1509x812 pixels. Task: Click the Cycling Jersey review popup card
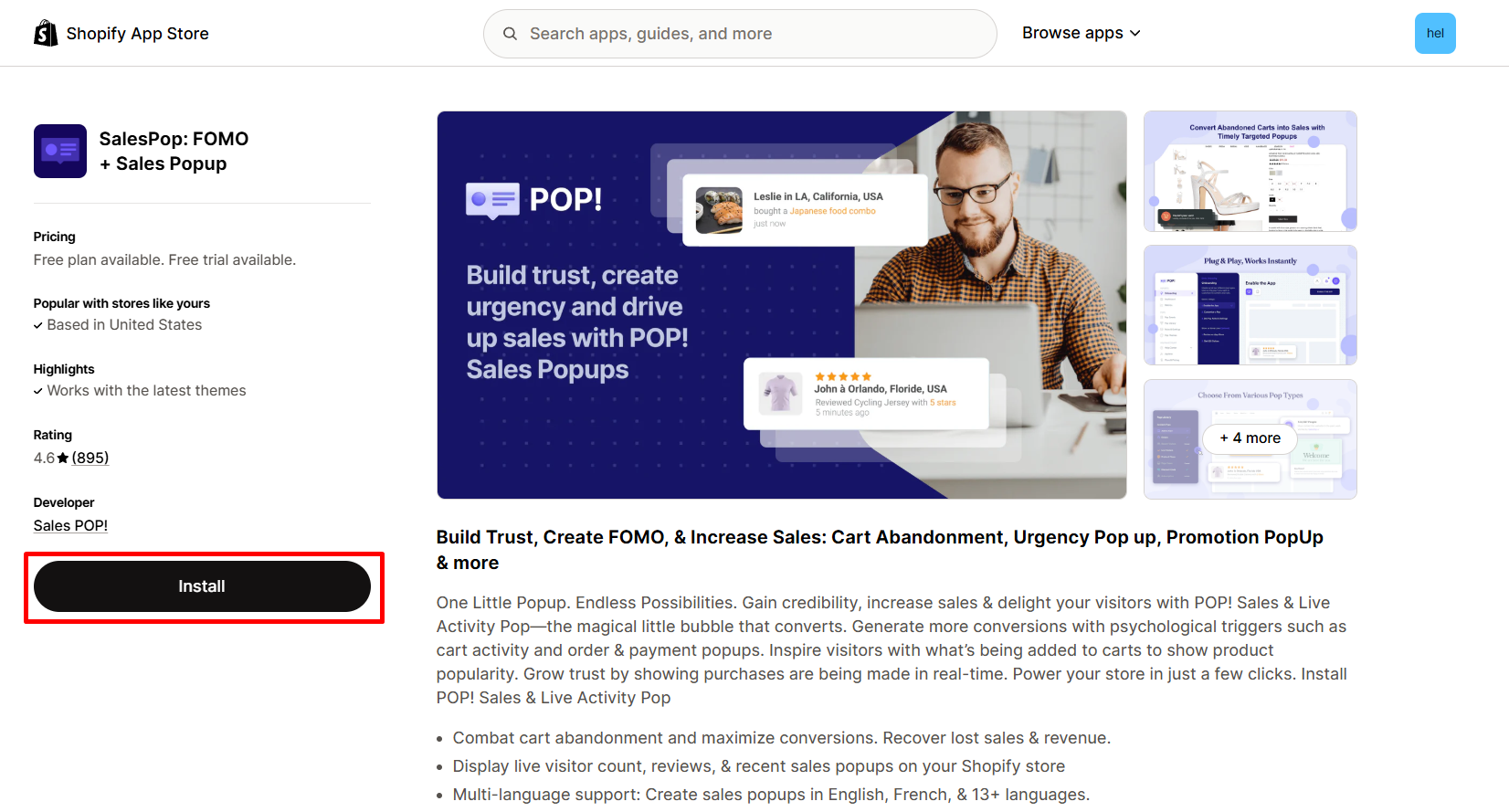point(866,394)
